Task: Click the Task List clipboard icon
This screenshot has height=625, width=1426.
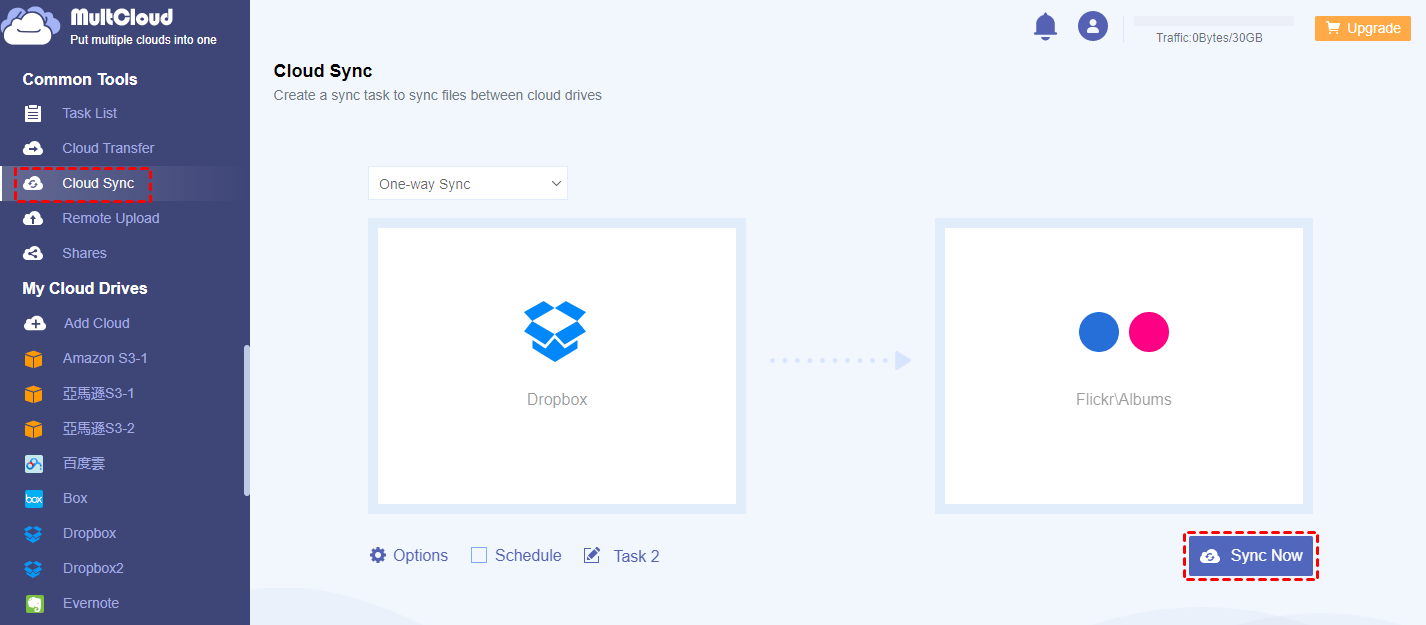Action: coord(33,113)
